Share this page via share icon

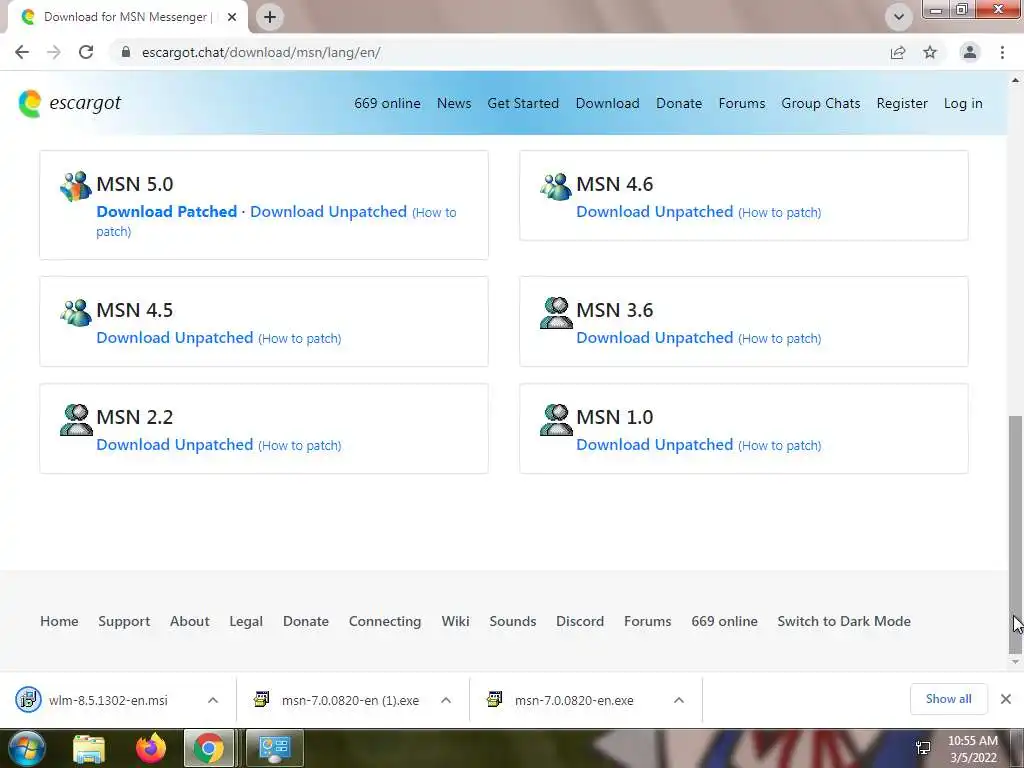tap(898, 52)
